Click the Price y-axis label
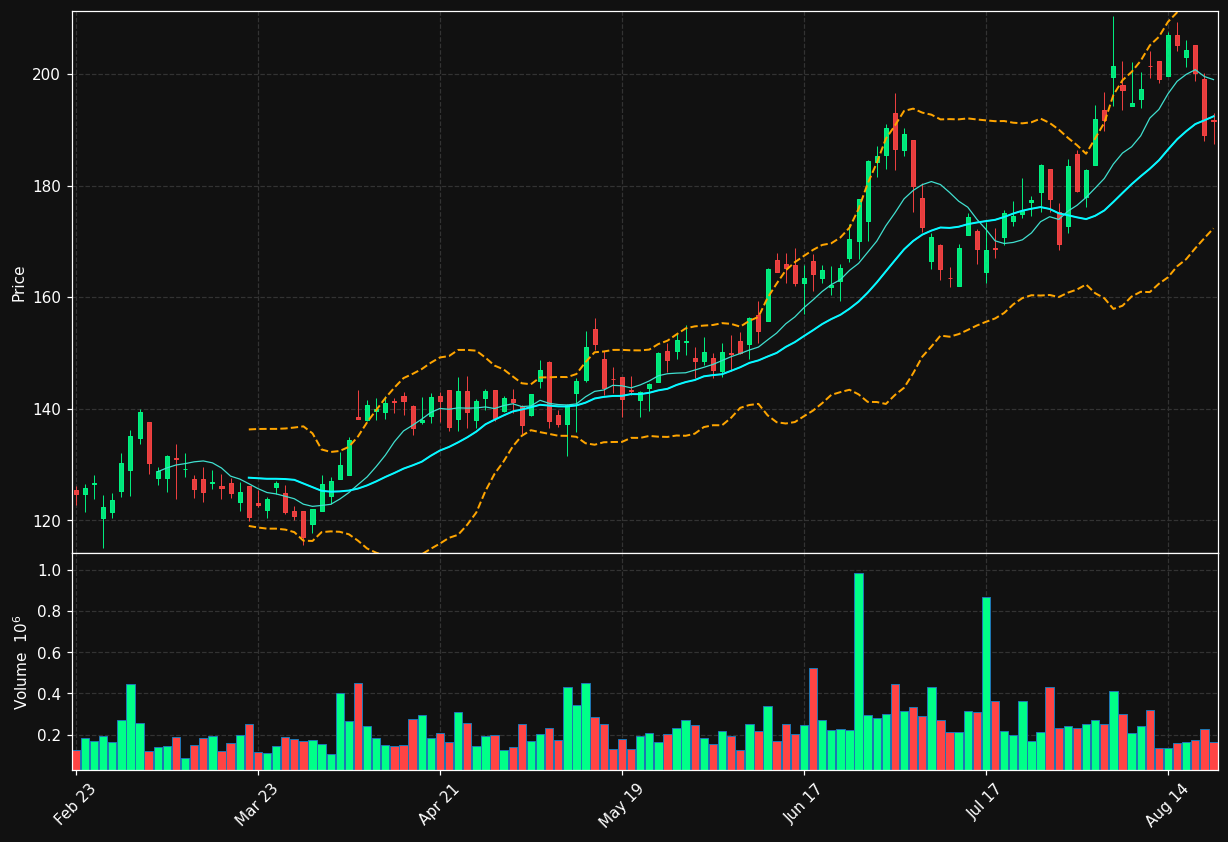Image resolution: width=1228 pixels, height=842 pixels. (x=19, y=283)
